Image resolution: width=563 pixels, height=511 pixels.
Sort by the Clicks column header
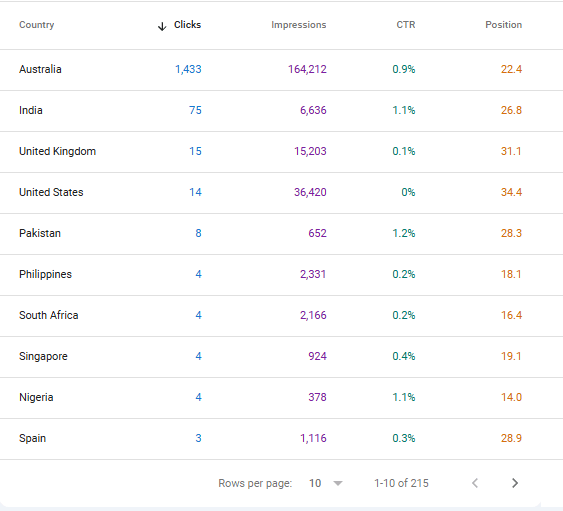click(x=187, y=25)
